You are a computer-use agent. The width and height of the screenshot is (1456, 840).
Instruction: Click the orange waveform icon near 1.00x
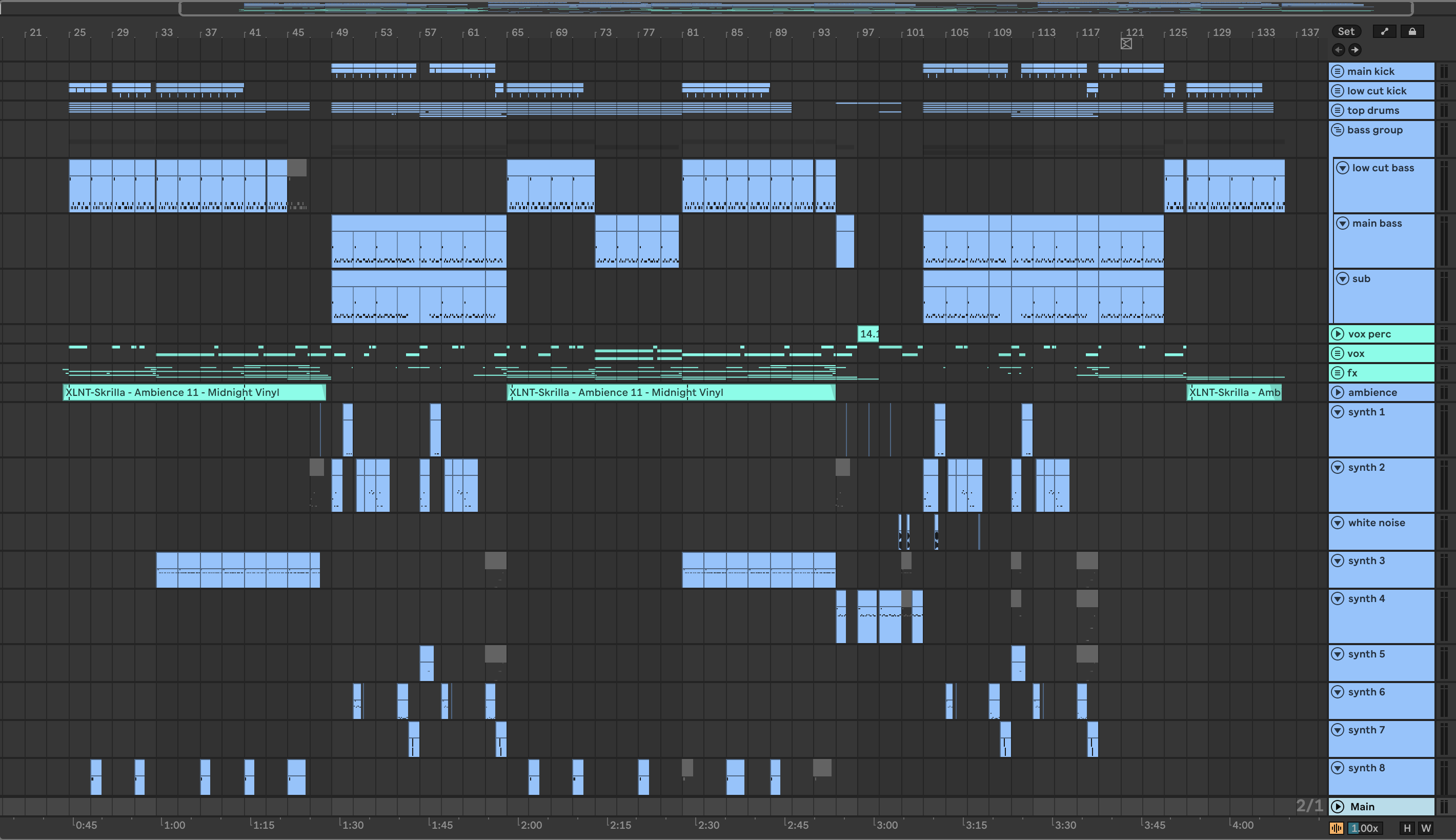pyautogui.click(x=1336, y=828)
